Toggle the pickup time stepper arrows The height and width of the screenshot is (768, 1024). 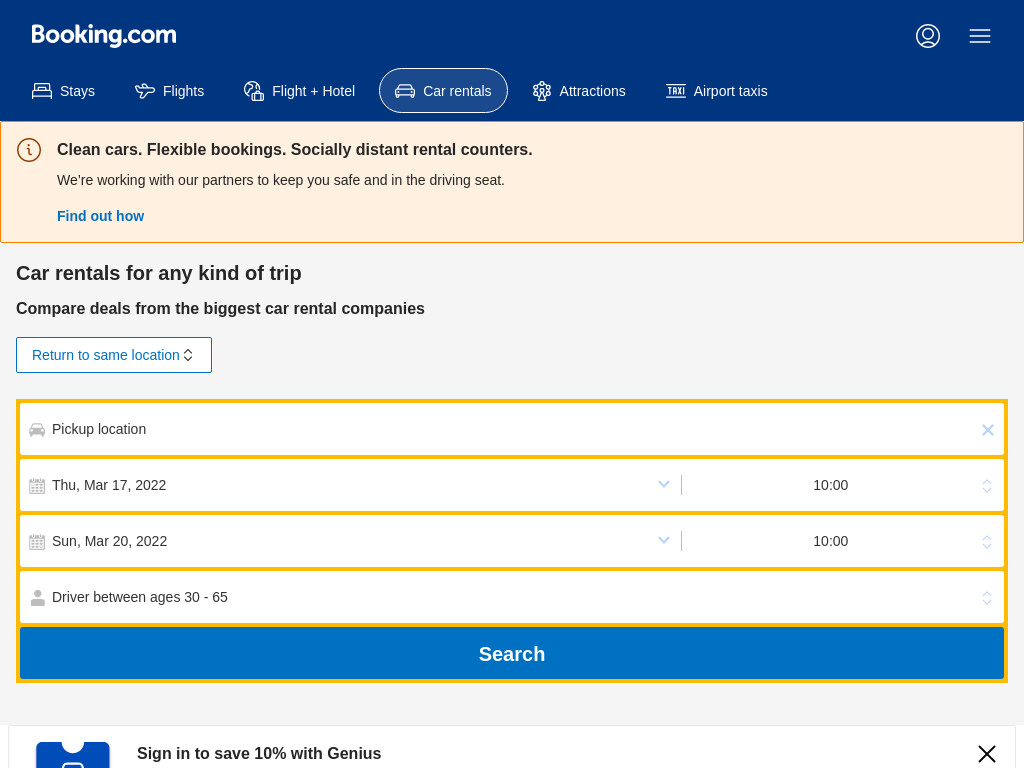(987, 486)
